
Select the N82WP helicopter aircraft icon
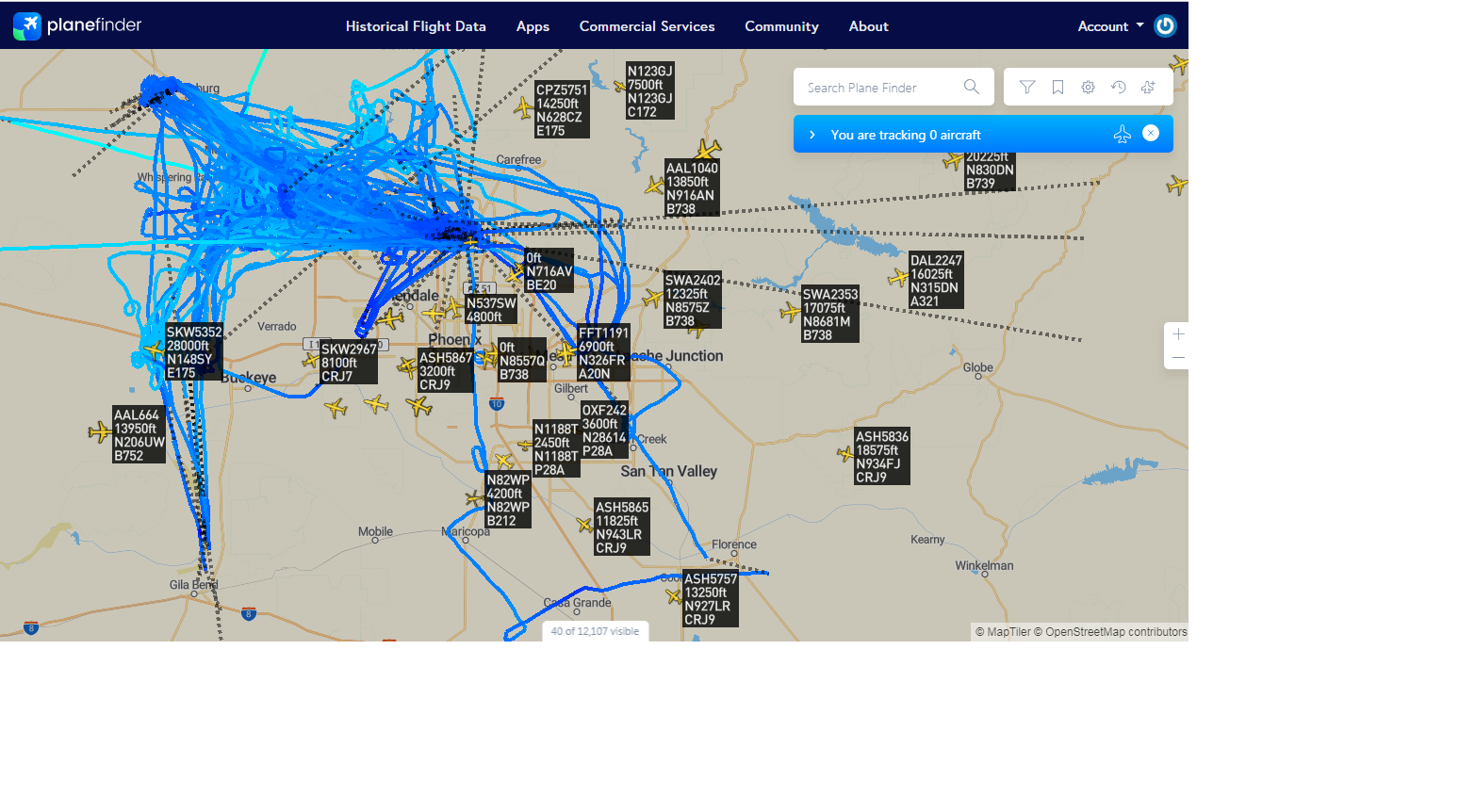[x=475, y=497]
